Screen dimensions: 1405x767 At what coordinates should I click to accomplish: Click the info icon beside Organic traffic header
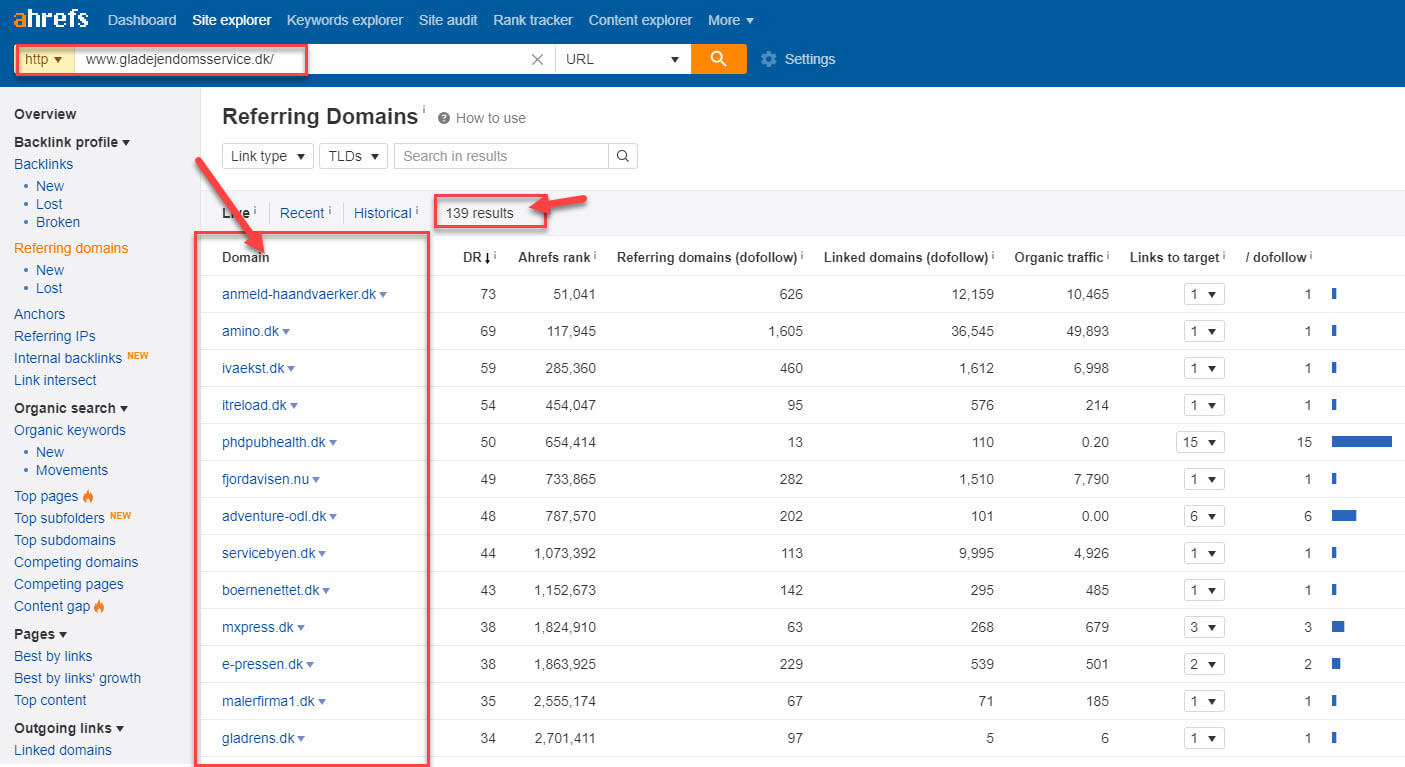pyautogui.click(x=1109, y=257)
